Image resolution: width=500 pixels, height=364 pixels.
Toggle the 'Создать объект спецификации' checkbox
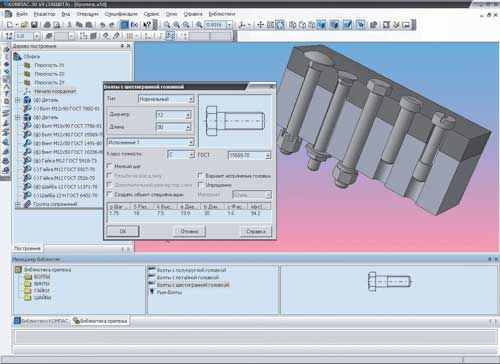pyautogui.click(x=109, y=194)
